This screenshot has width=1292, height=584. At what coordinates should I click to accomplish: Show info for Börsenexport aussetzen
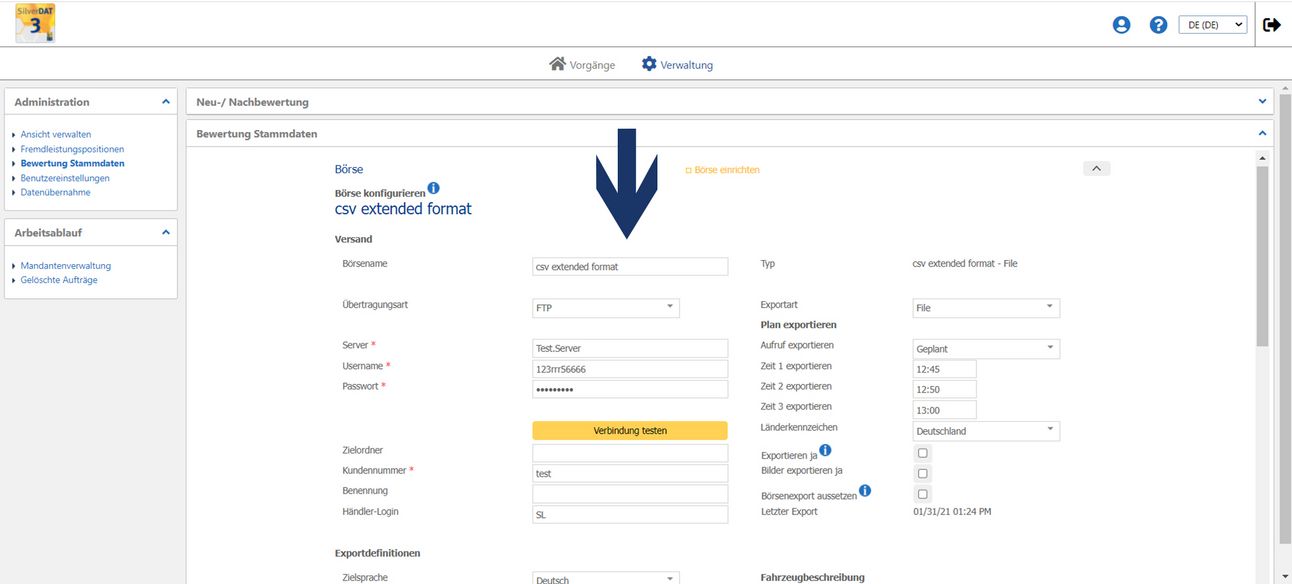point(865,491)
